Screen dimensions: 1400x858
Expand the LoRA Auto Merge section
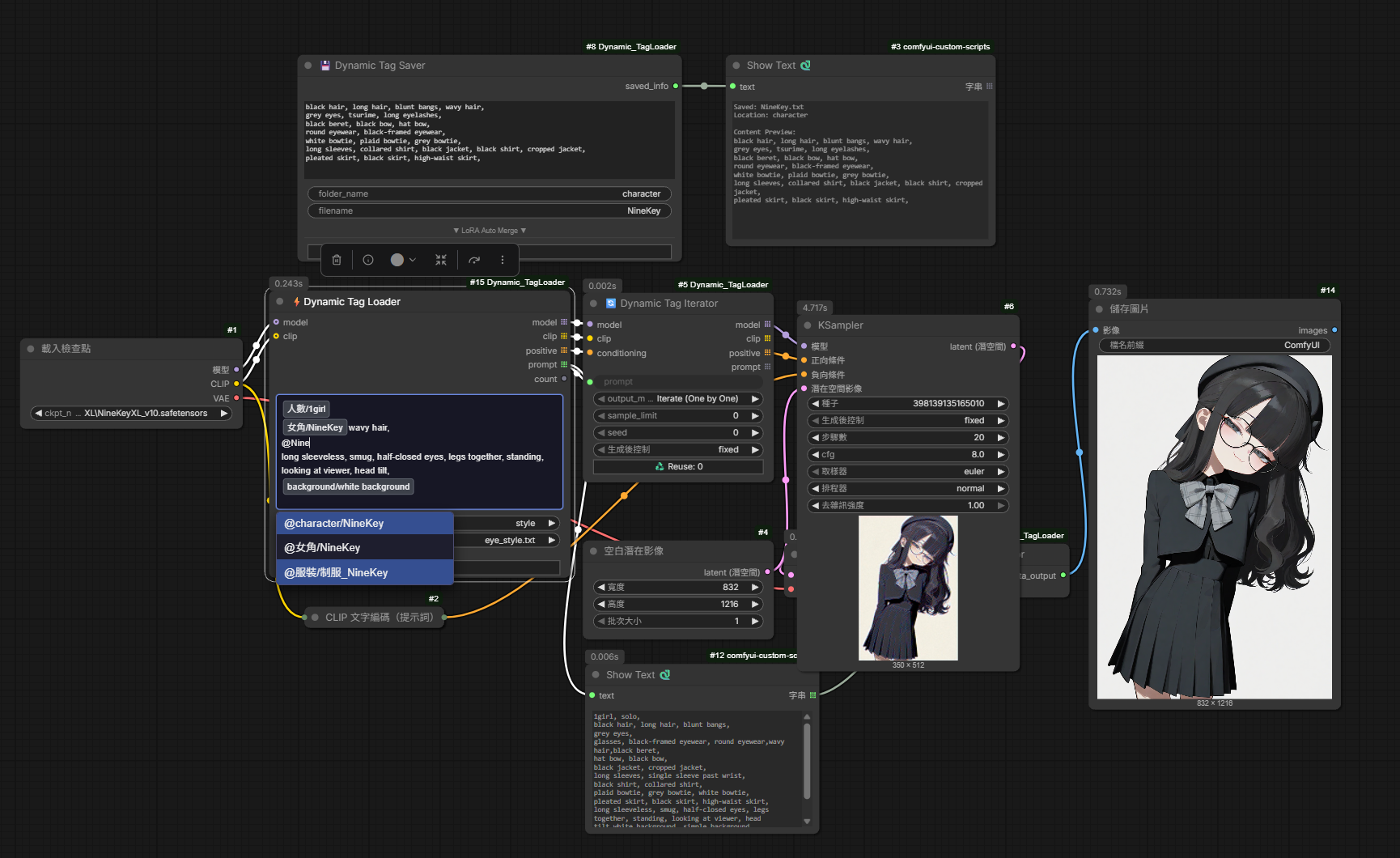[490, 231]
